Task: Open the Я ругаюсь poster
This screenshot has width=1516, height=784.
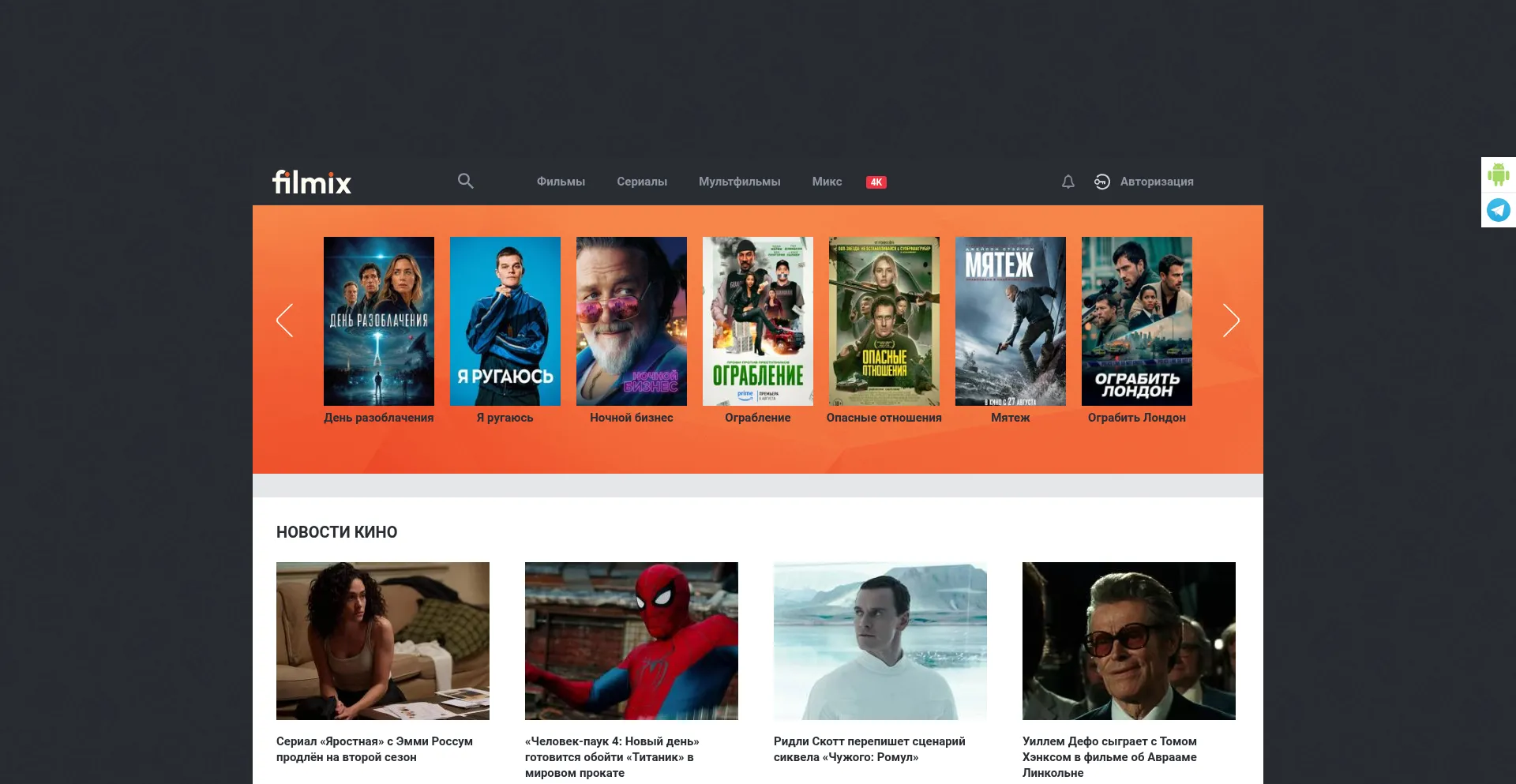Action: pos(505,321)
